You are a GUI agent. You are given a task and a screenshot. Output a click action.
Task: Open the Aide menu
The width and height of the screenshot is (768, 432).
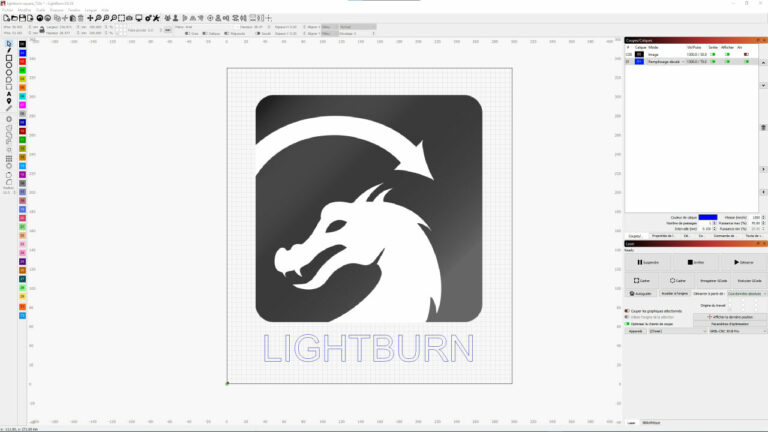(x=105, y=10)
